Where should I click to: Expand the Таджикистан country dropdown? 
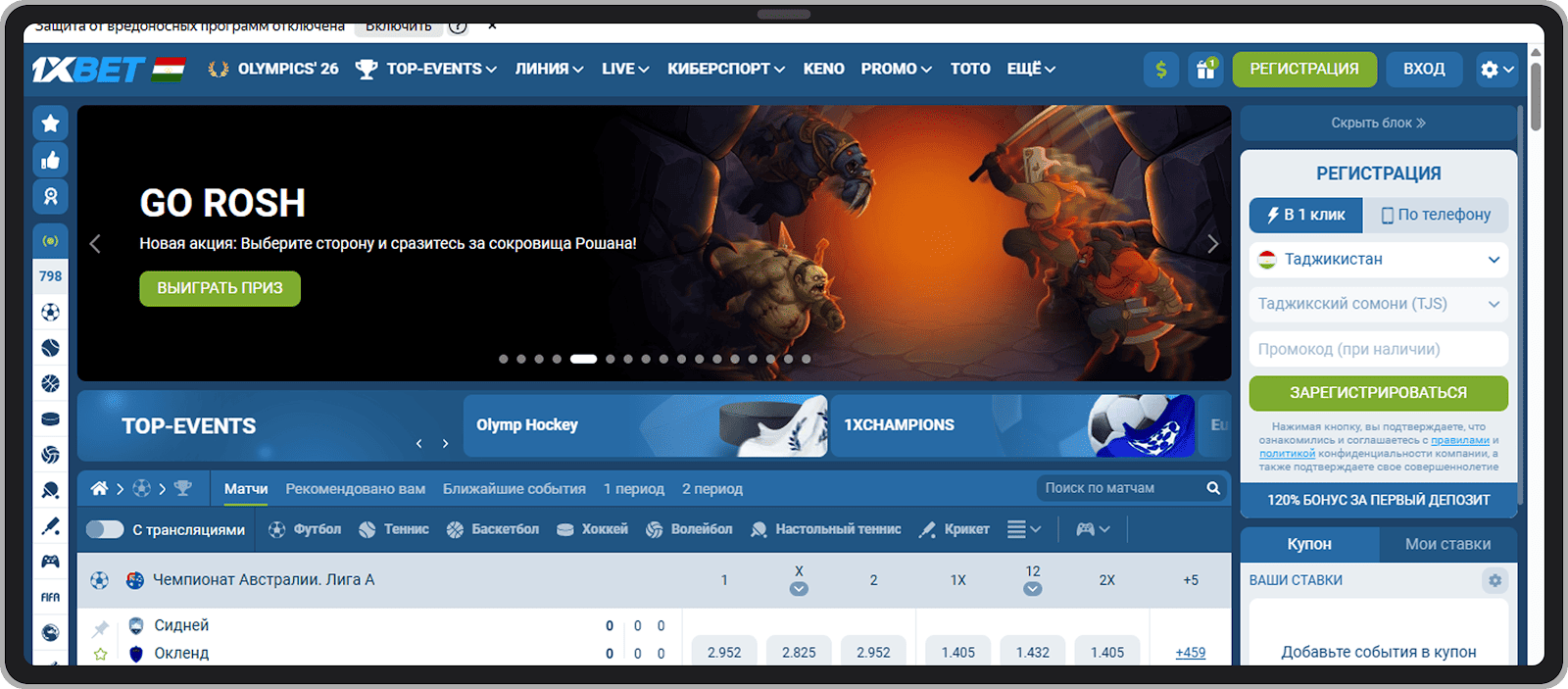click(1378, 260)
